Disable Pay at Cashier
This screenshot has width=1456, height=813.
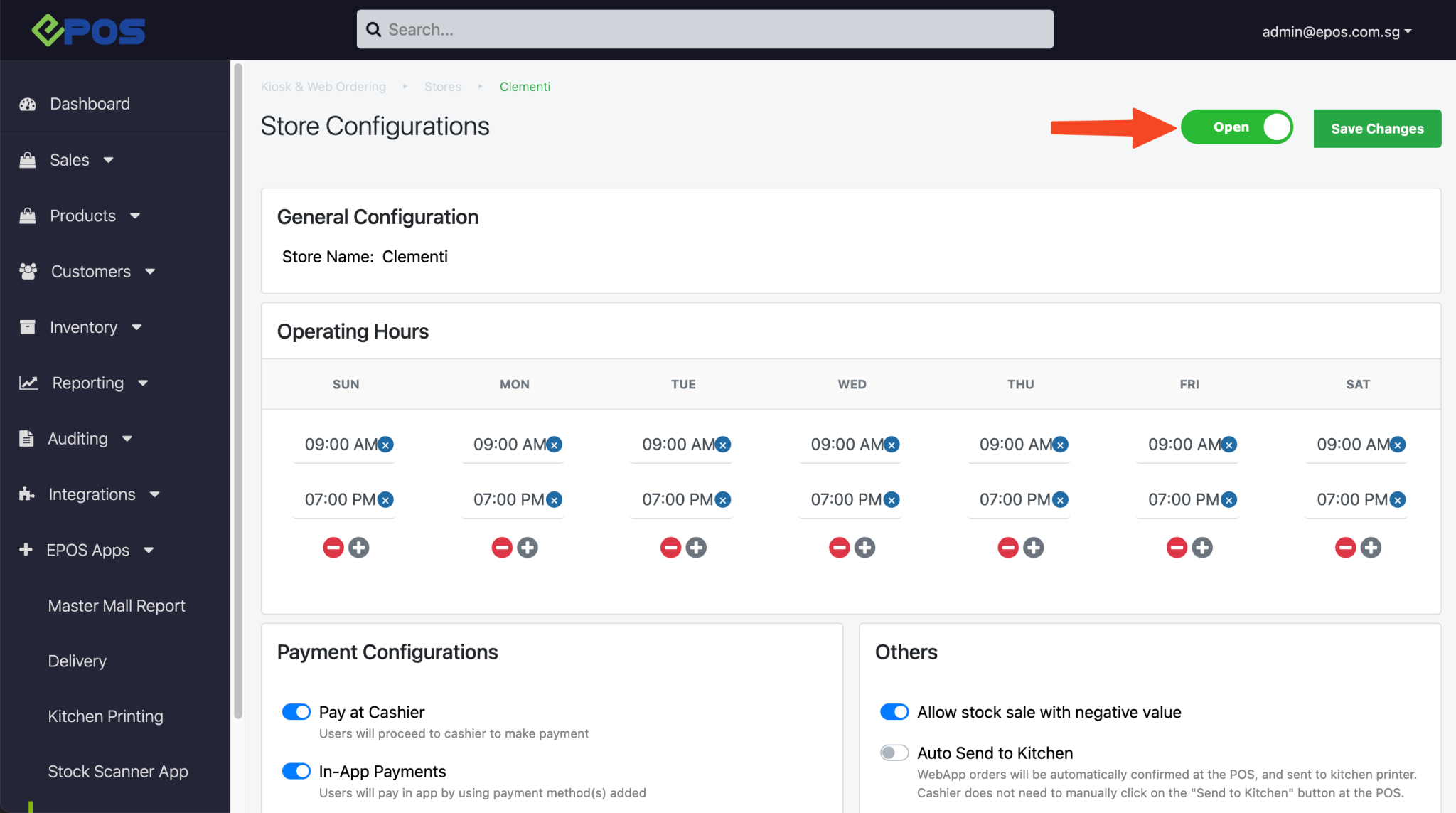296,711
